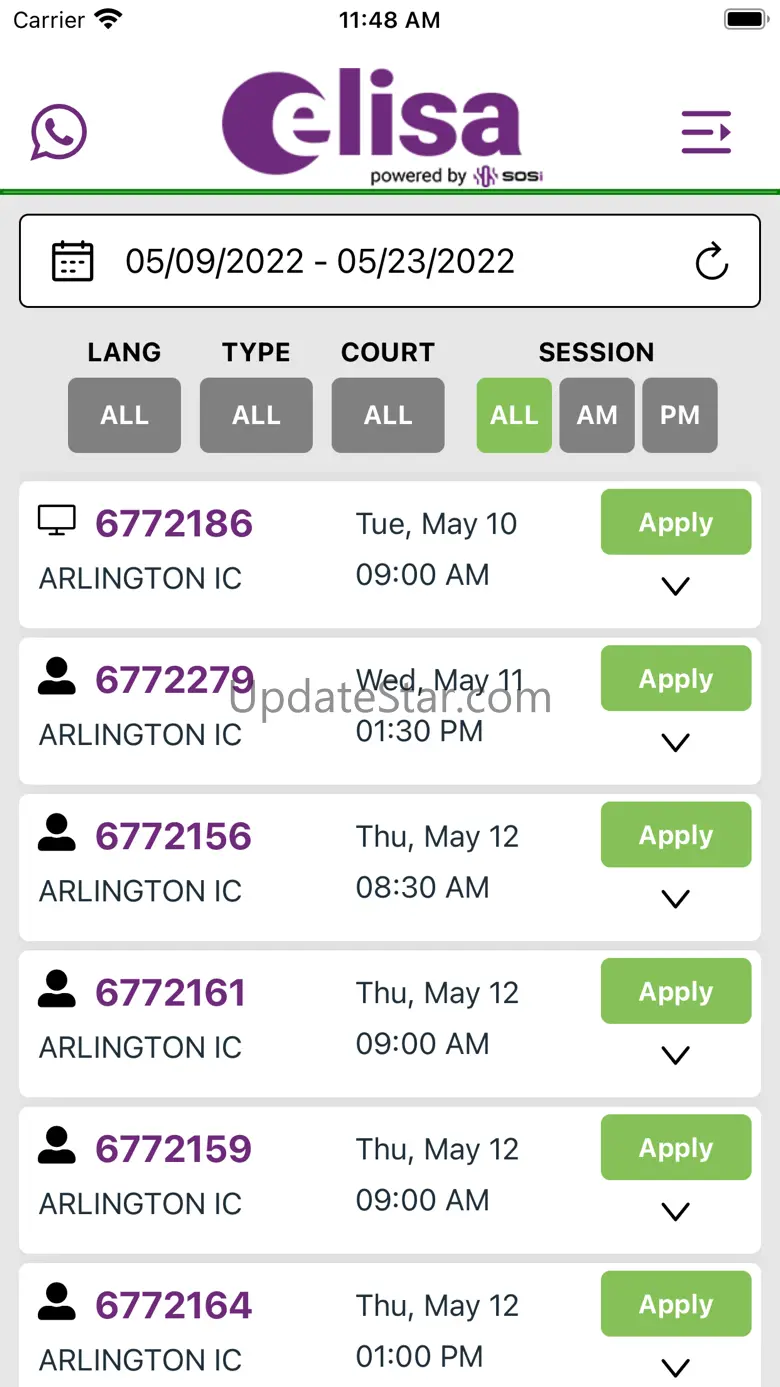Image resolution: width=780 pixels, height=1387 pixels.
Task: Click the person icon for job 6772161
Action: (x=57, y=989)
